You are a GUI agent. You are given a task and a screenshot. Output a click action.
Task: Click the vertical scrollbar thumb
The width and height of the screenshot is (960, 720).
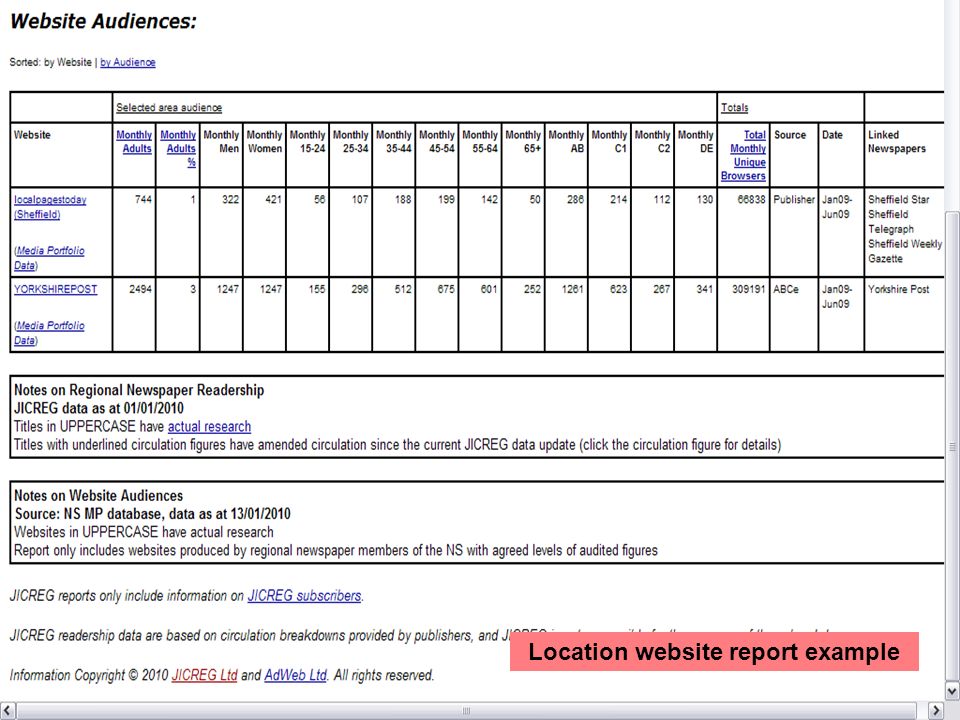click(x=952, y=447)
